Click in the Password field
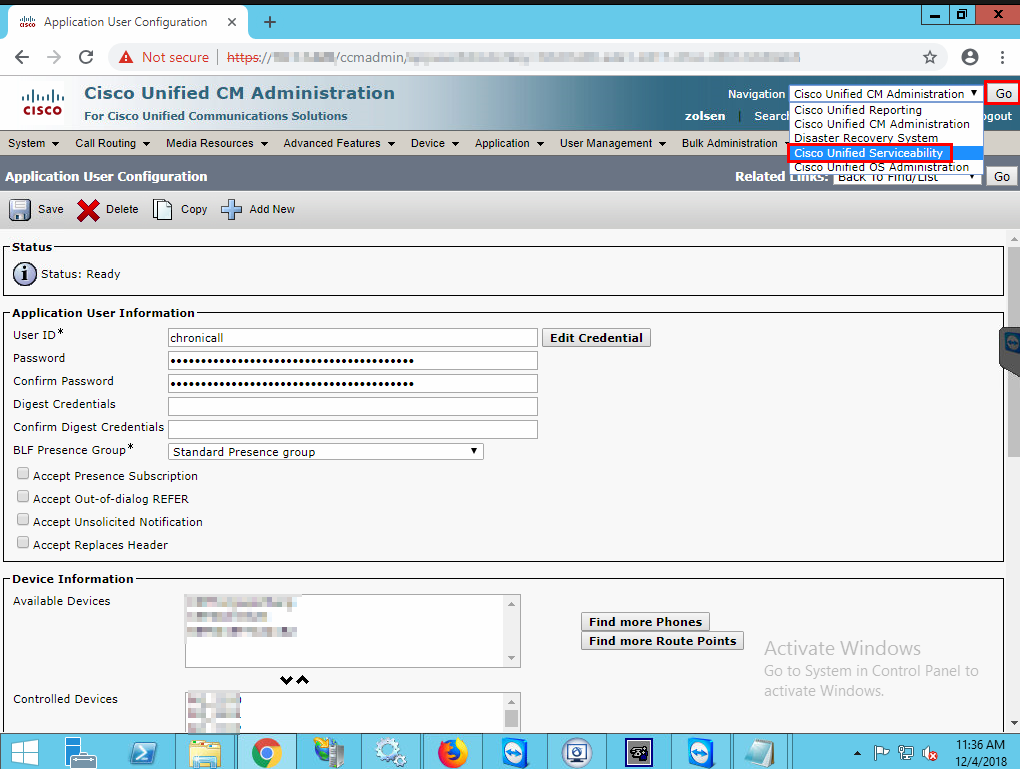 pyautogui.click(x=353, y=360)
